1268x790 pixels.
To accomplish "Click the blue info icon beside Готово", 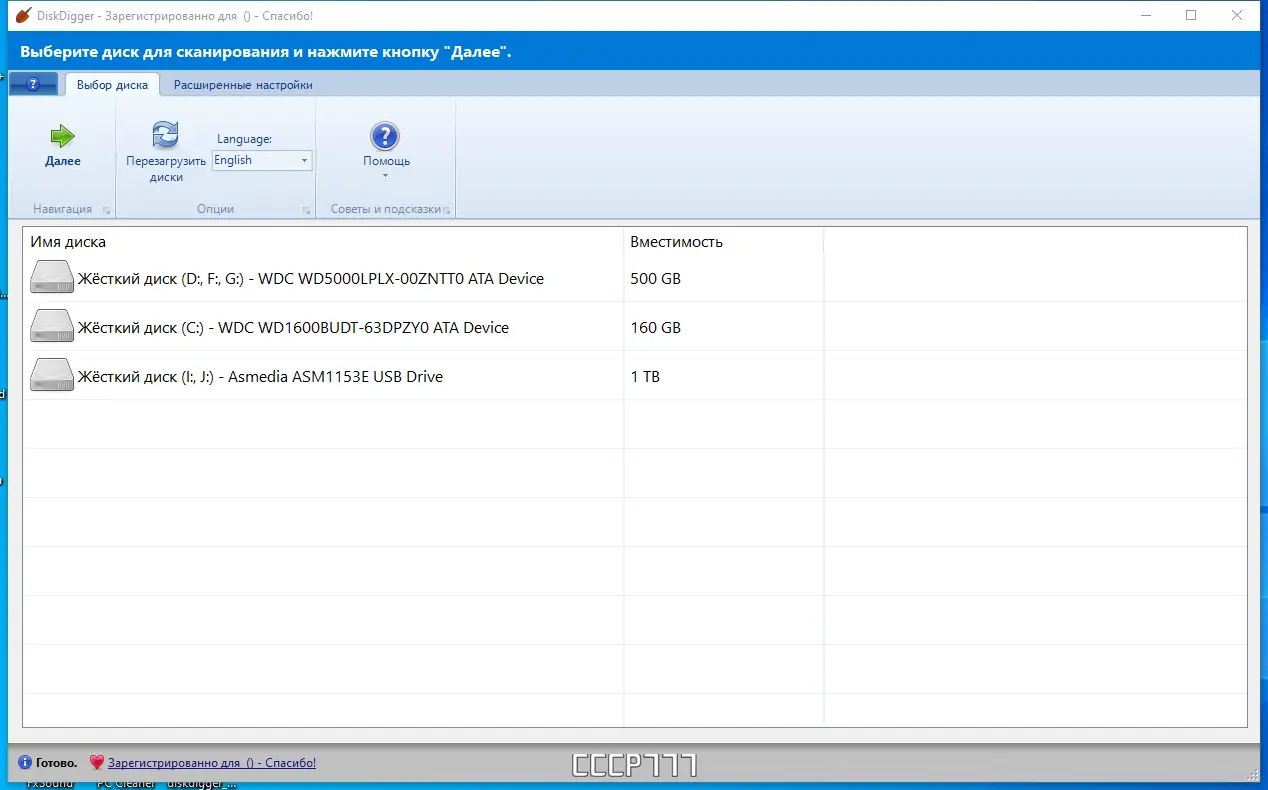I will pyautogui.click(x=25, y=763).
